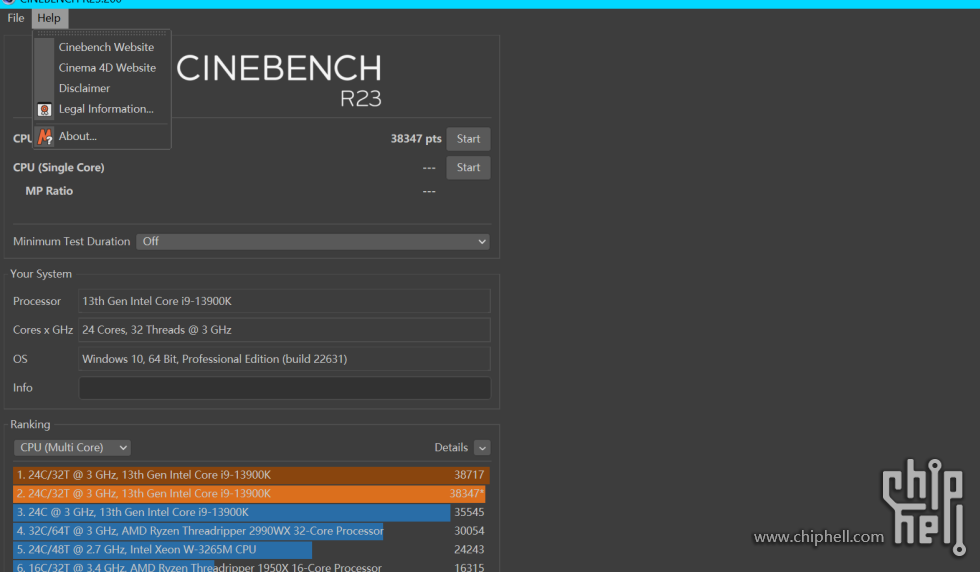The height and width of the screenshot is (572, 980).
Task: Open the About... menu entry
Action: tap(78, 136)
